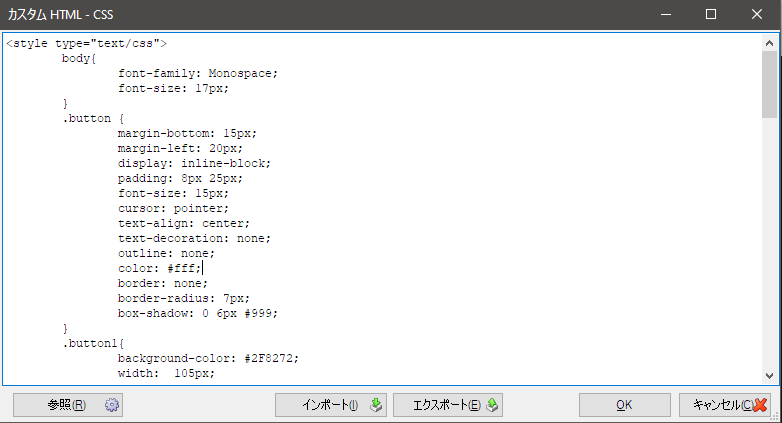Click on 'cursor: pointer;' line
Image resolution: width=782 pixels, height=423 pixels.
click(x=173, y=208)
